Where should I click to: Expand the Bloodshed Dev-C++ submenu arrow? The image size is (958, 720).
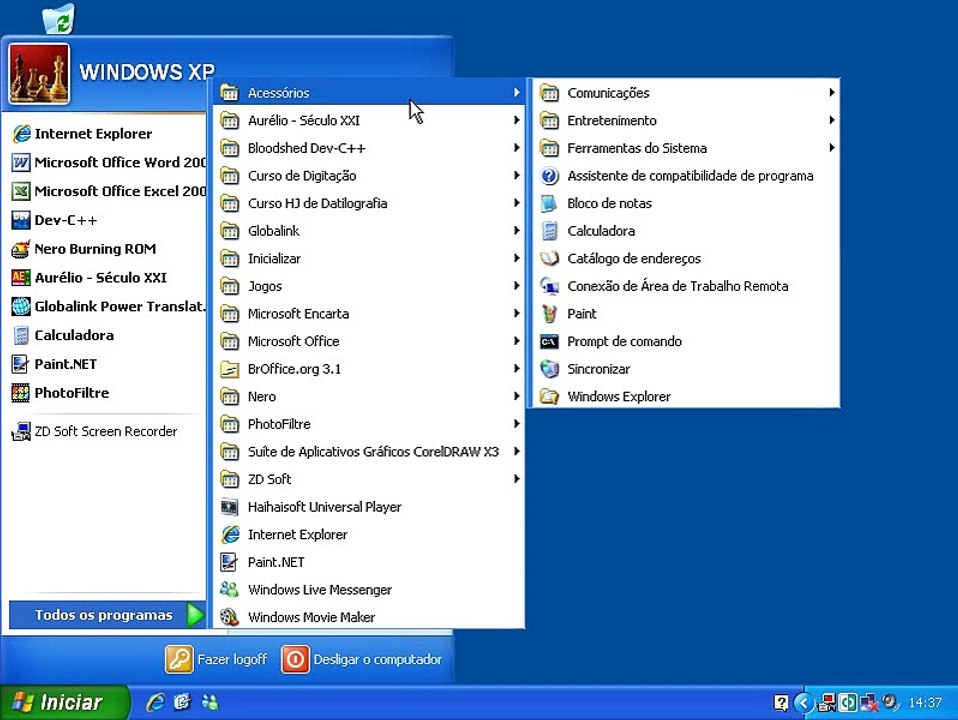click(x=517, y=148)
